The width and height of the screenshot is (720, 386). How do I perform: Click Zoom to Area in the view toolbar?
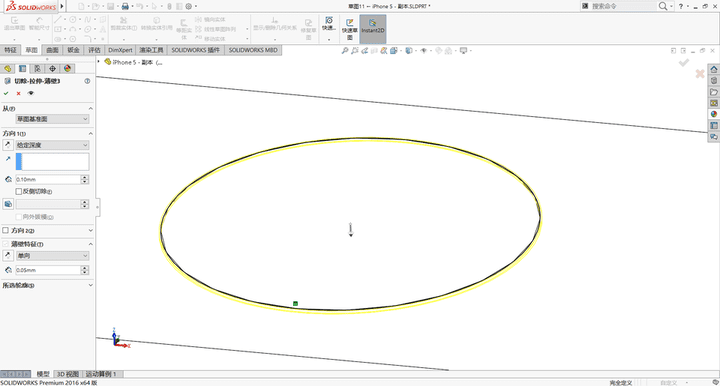tap(354, 51)
